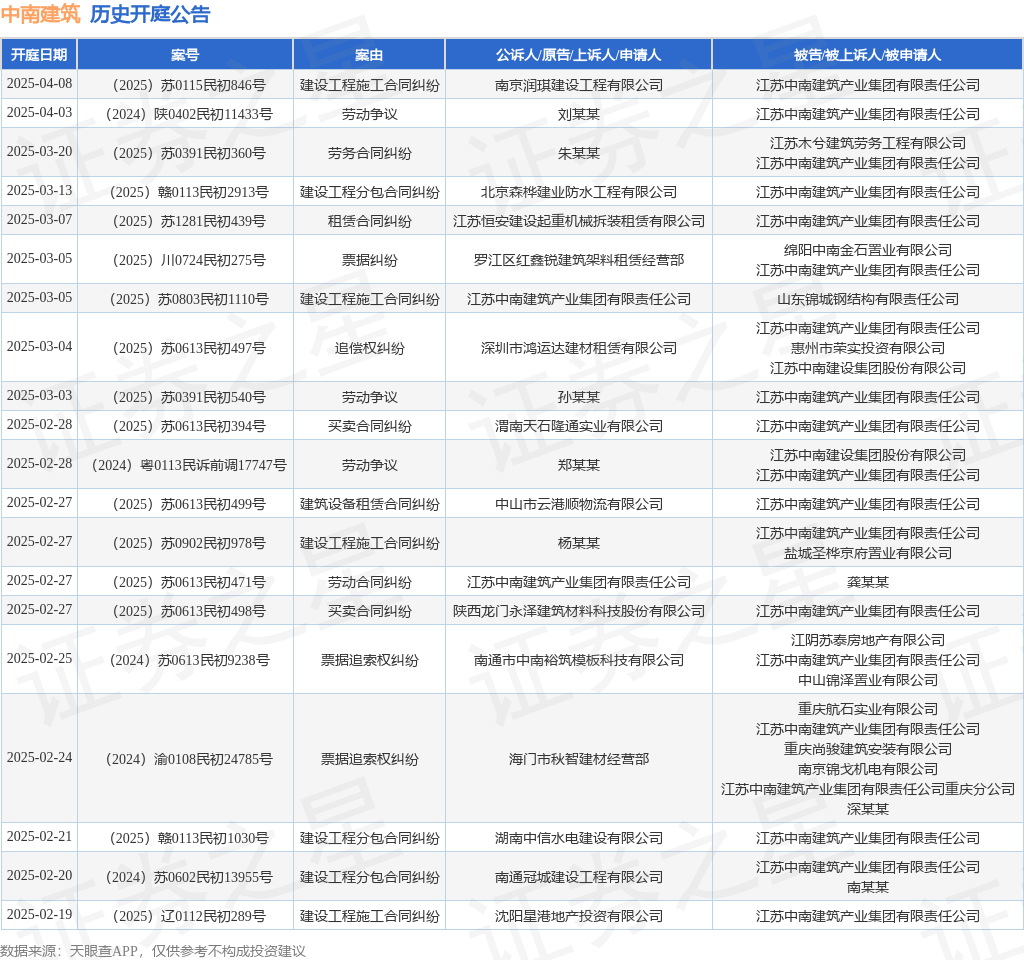1024x960 pixels.
Task: Click plaintiff 郑某某
Action: click(578, 465)
